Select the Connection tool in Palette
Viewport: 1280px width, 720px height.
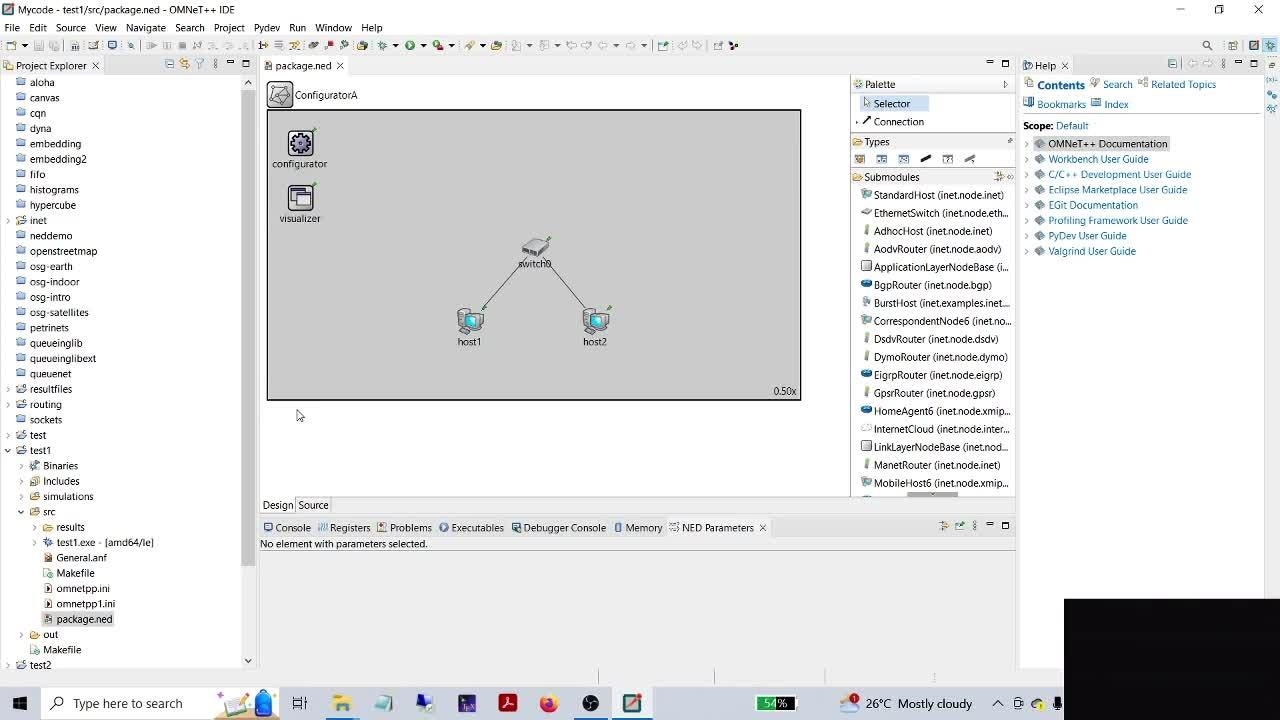898,122
